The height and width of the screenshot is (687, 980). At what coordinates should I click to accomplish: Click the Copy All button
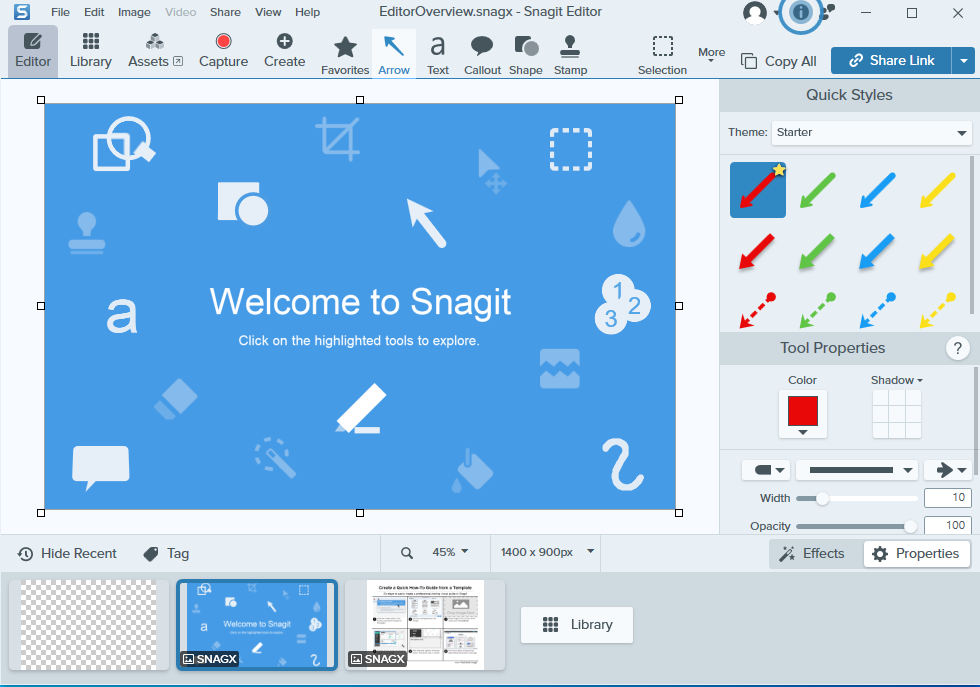tap(779, 61)
